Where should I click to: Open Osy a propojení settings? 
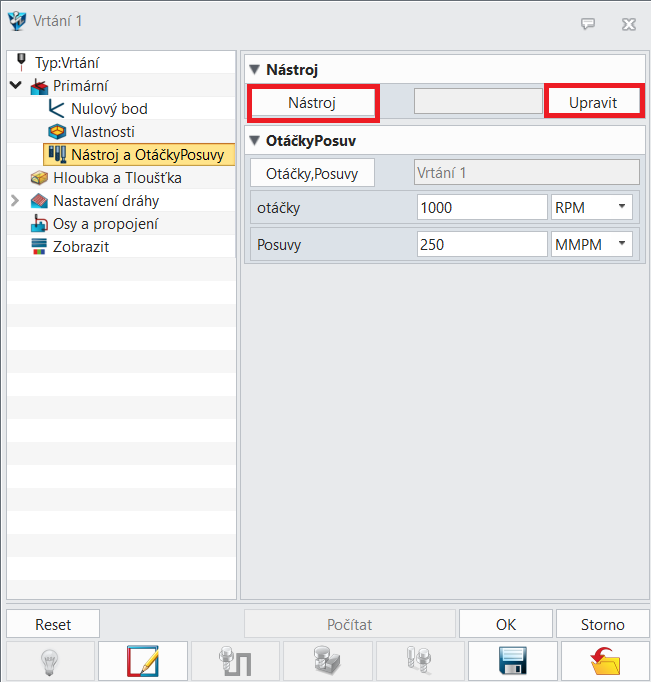tap(105, 224)
